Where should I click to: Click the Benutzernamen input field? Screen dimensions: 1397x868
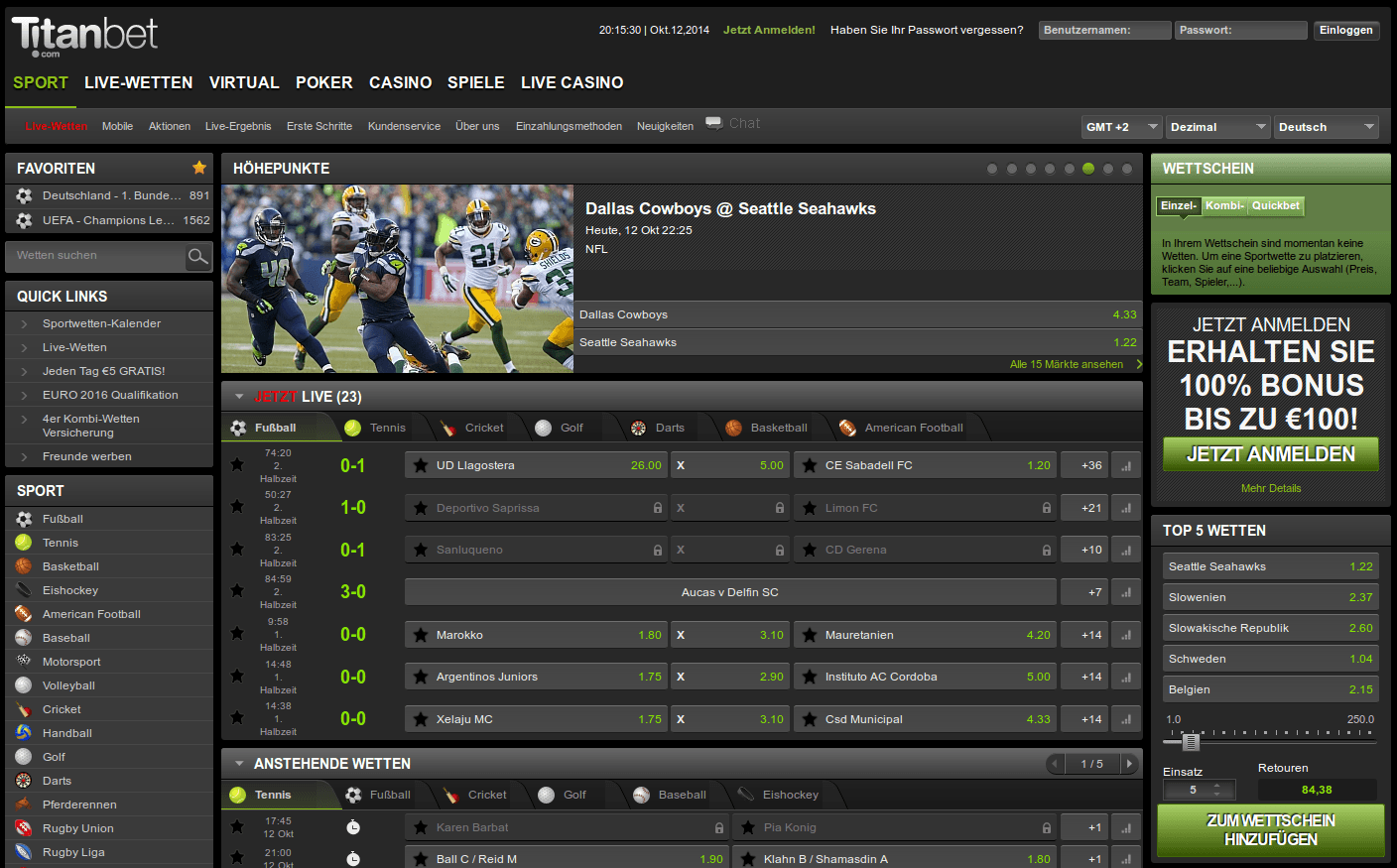tap(1105, 30)
